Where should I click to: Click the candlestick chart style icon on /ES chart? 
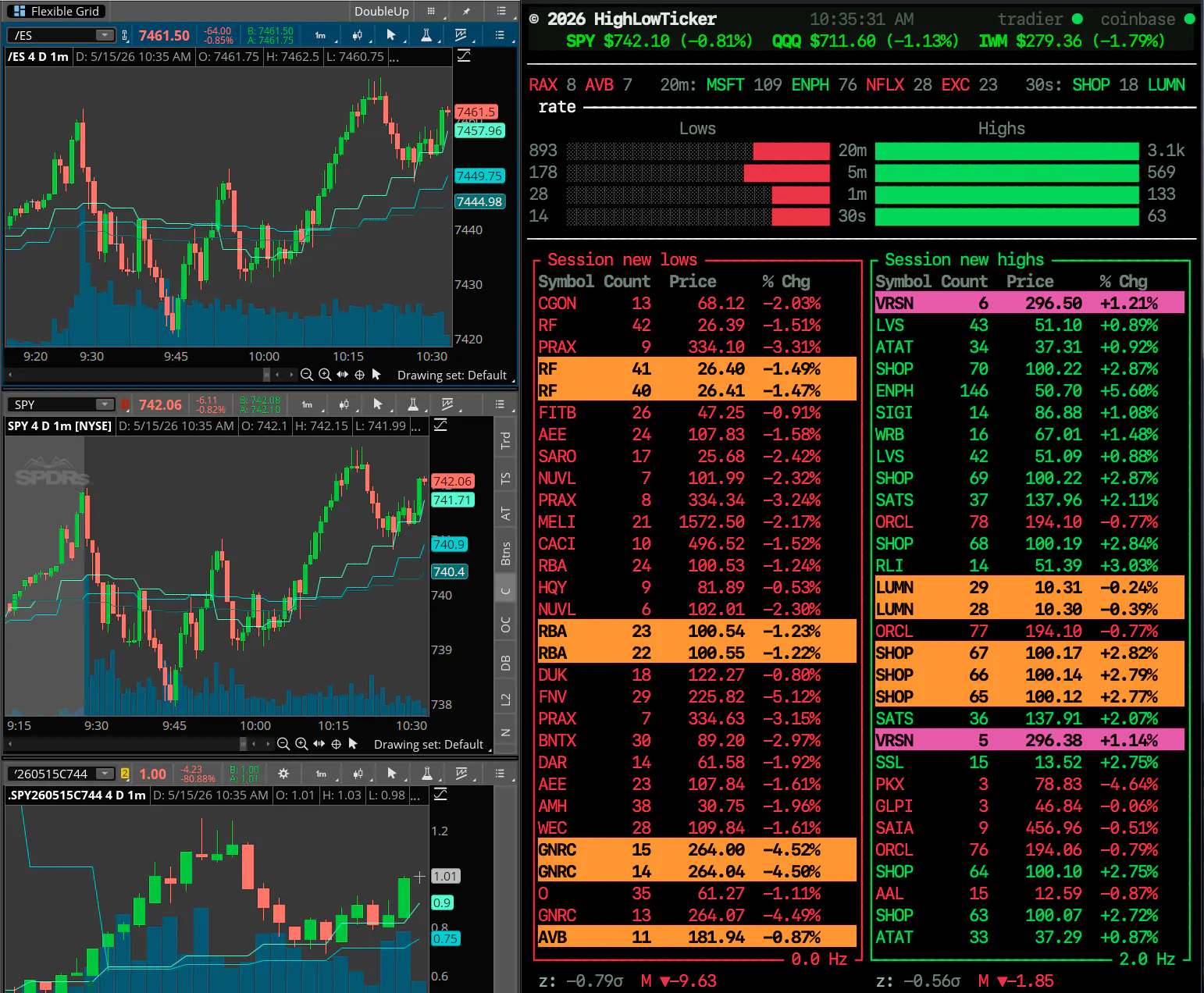click(x=358, y=35)
